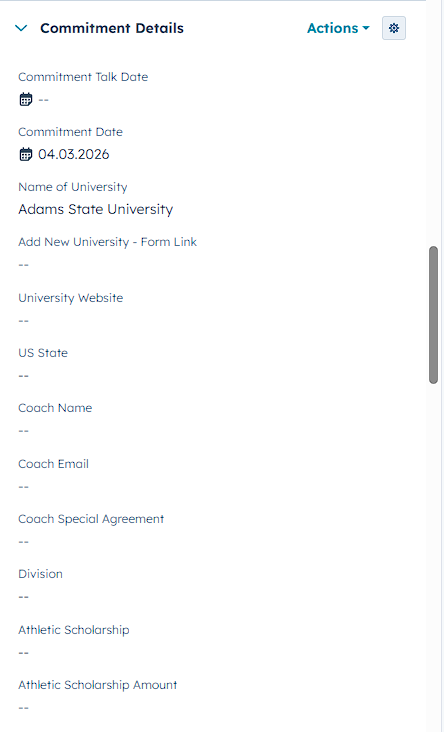The width and height of the screenshot is (444, 732).
Task: Edit the Commitment Date value 04.03.2026
Action: [x=74, y=154]
